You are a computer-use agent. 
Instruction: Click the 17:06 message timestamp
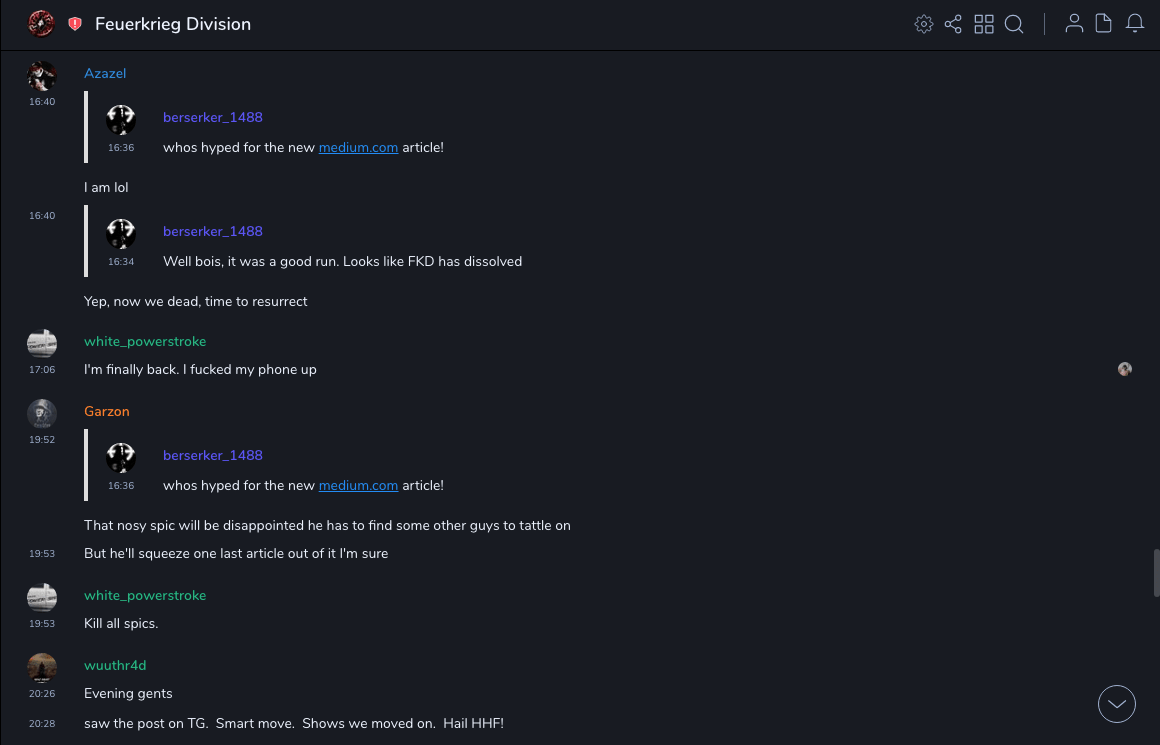tap(42, 370)
